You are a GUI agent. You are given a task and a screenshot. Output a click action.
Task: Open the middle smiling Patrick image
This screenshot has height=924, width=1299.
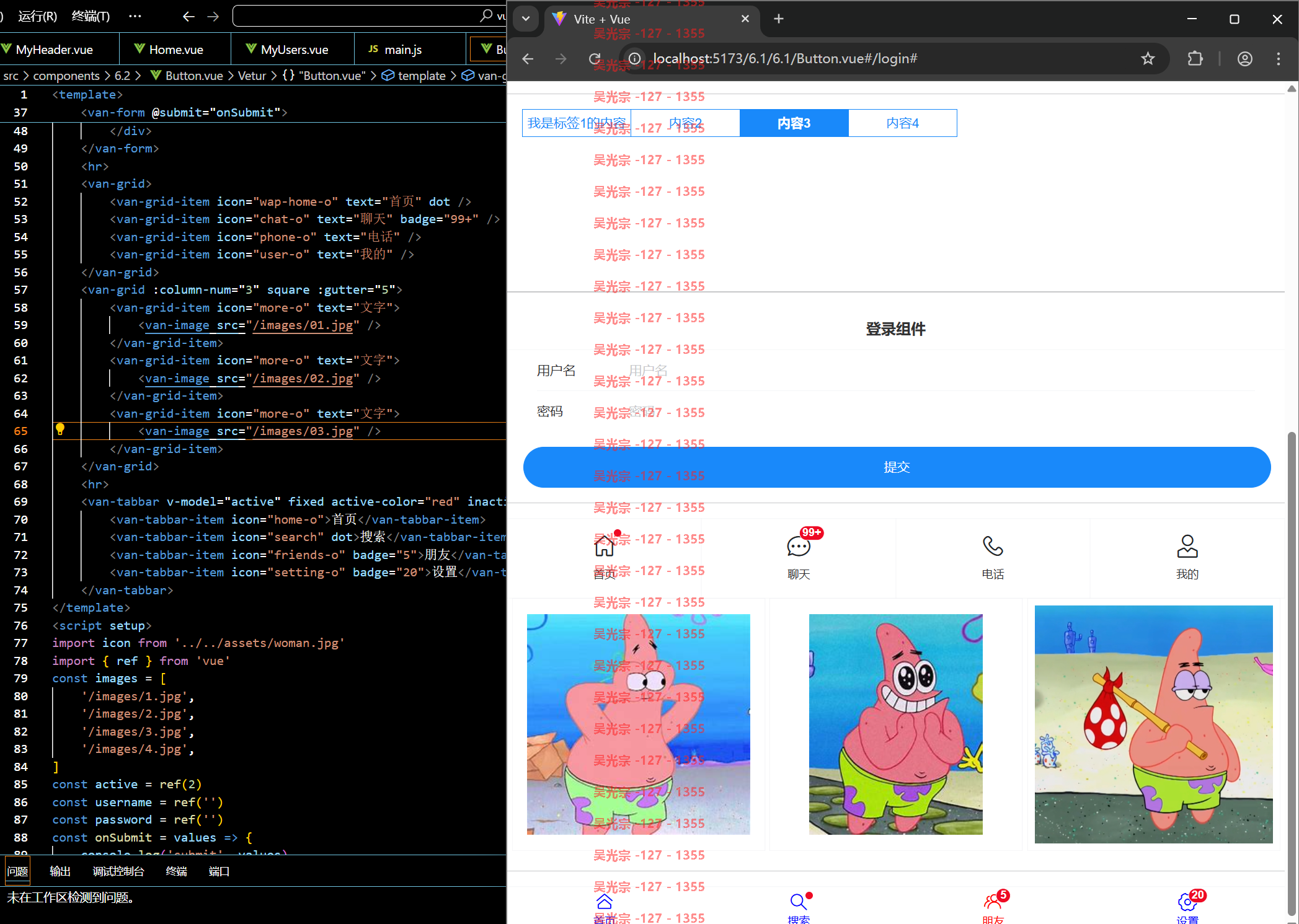pyautogui.click(x=895, y=724)
